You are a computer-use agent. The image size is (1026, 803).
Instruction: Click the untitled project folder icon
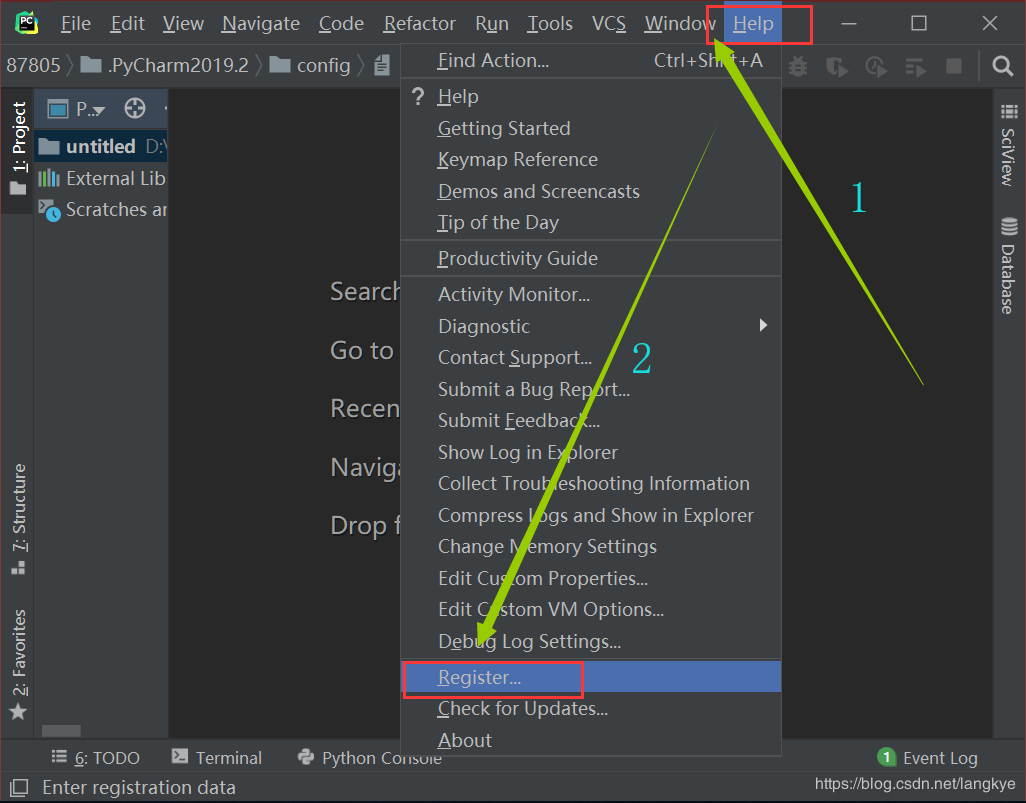(x=49, y=146)
